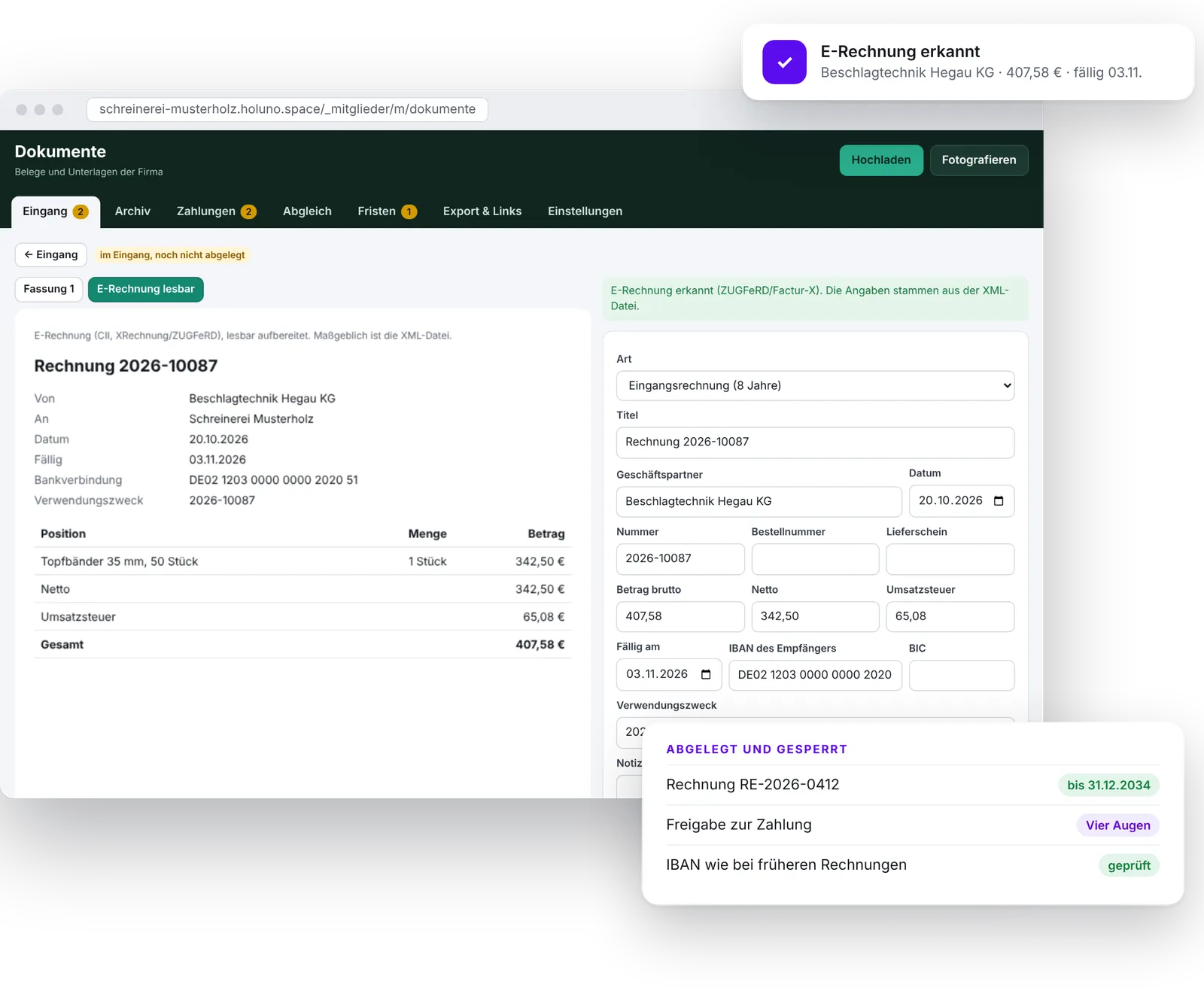Viewport: 1204px width, 1003px height.
Task: Click the Hochladen button
Action: 881,160
